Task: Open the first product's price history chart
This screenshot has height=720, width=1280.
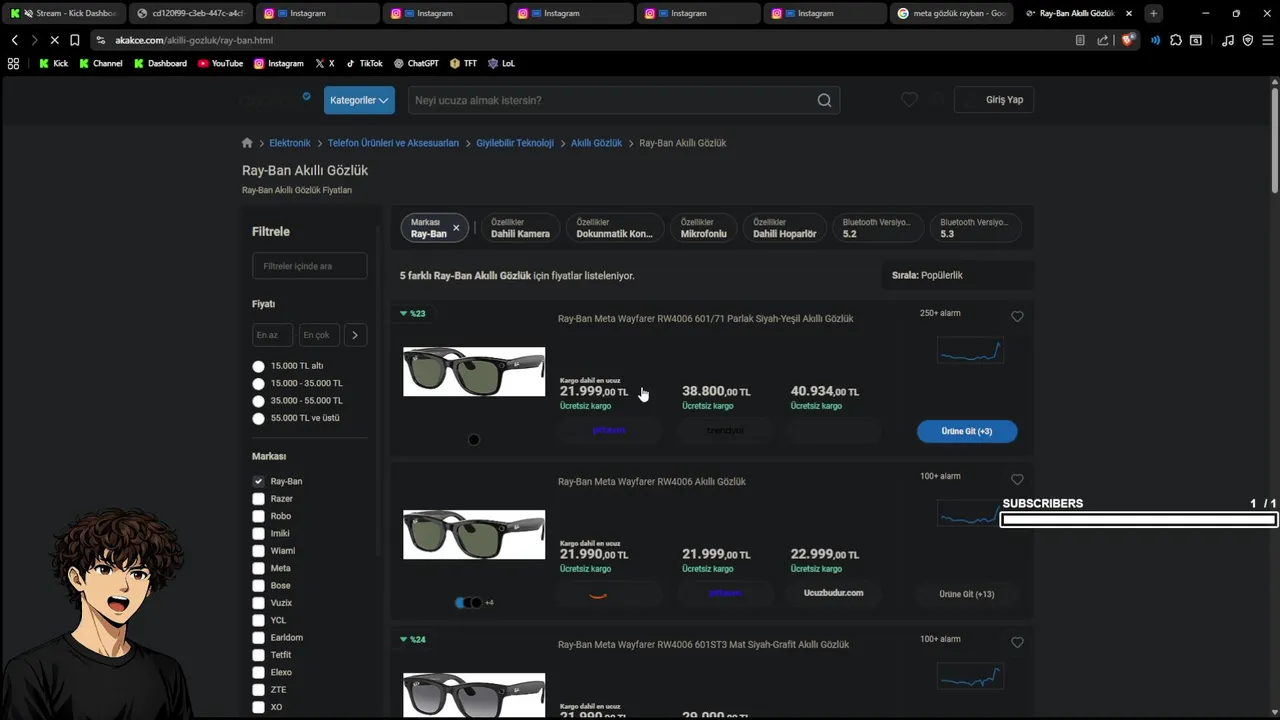Action: 970,350
